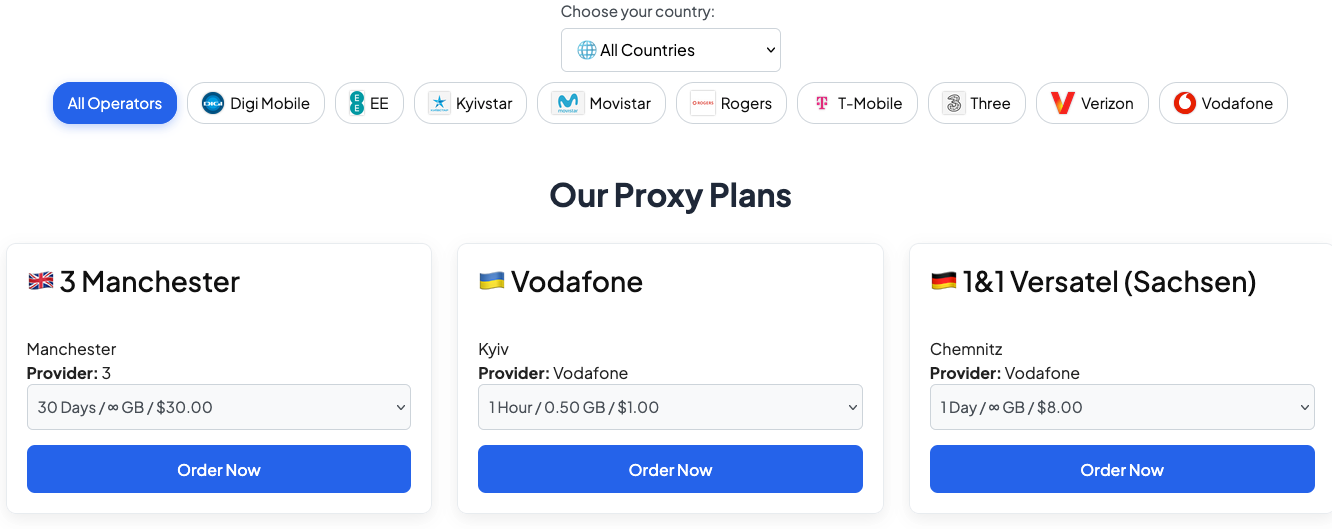Image resolution: width=1332 pixels, height=529 pixels.
Task: Select the All Operators filter
Action: tap(115, 103)
